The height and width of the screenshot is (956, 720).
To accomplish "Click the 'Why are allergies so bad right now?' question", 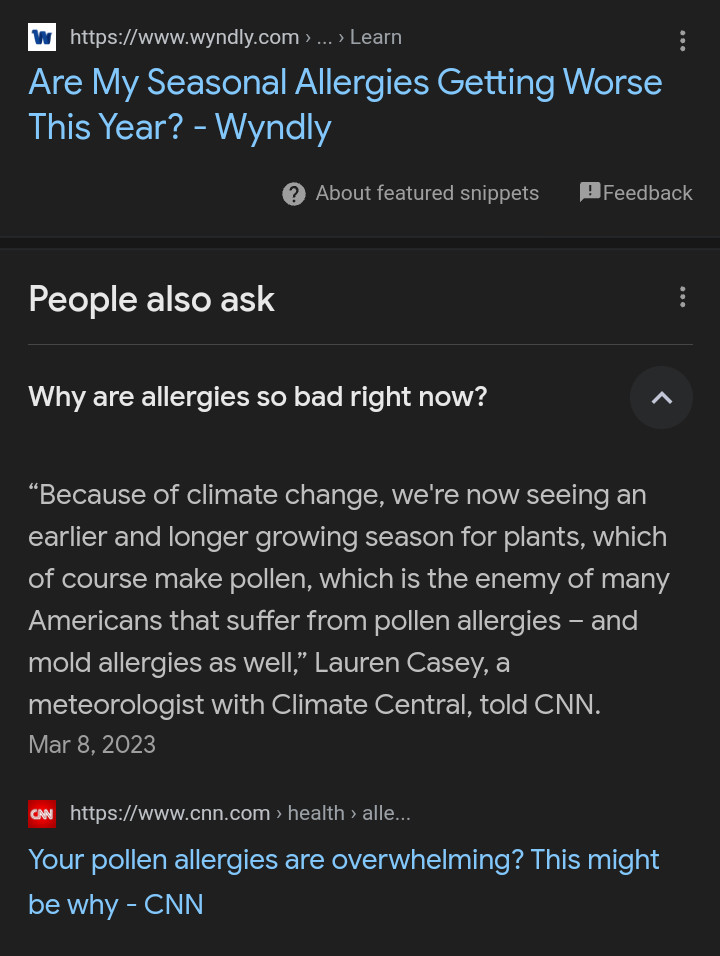I will 258,397.
